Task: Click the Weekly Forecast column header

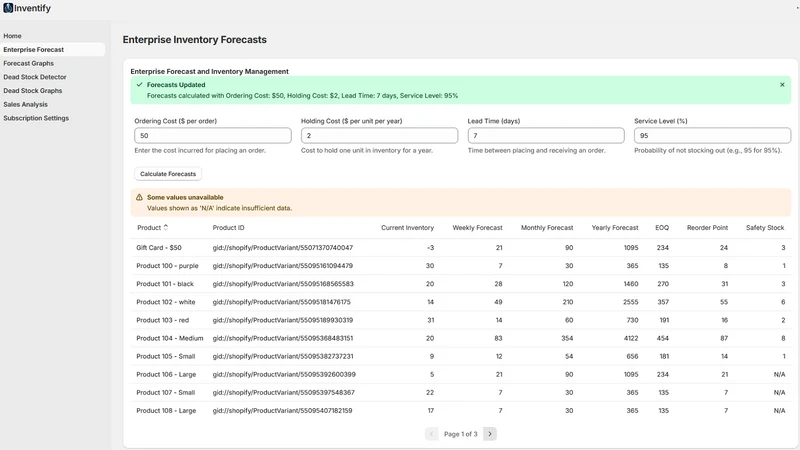Action: tap(477, 228)
